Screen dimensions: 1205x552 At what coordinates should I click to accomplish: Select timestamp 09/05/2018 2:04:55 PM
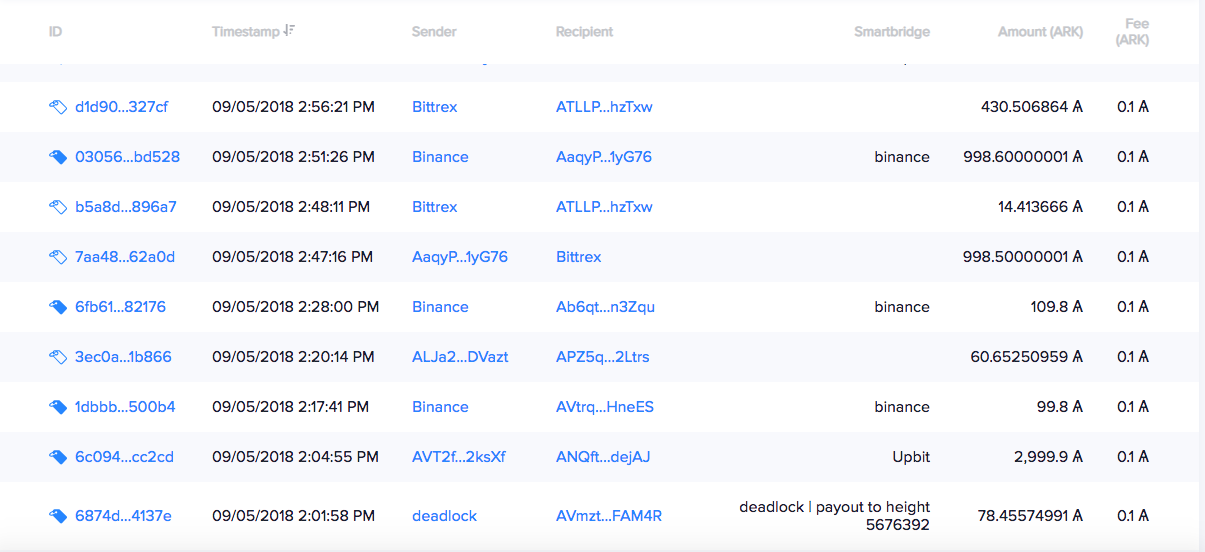pos(295,457)
